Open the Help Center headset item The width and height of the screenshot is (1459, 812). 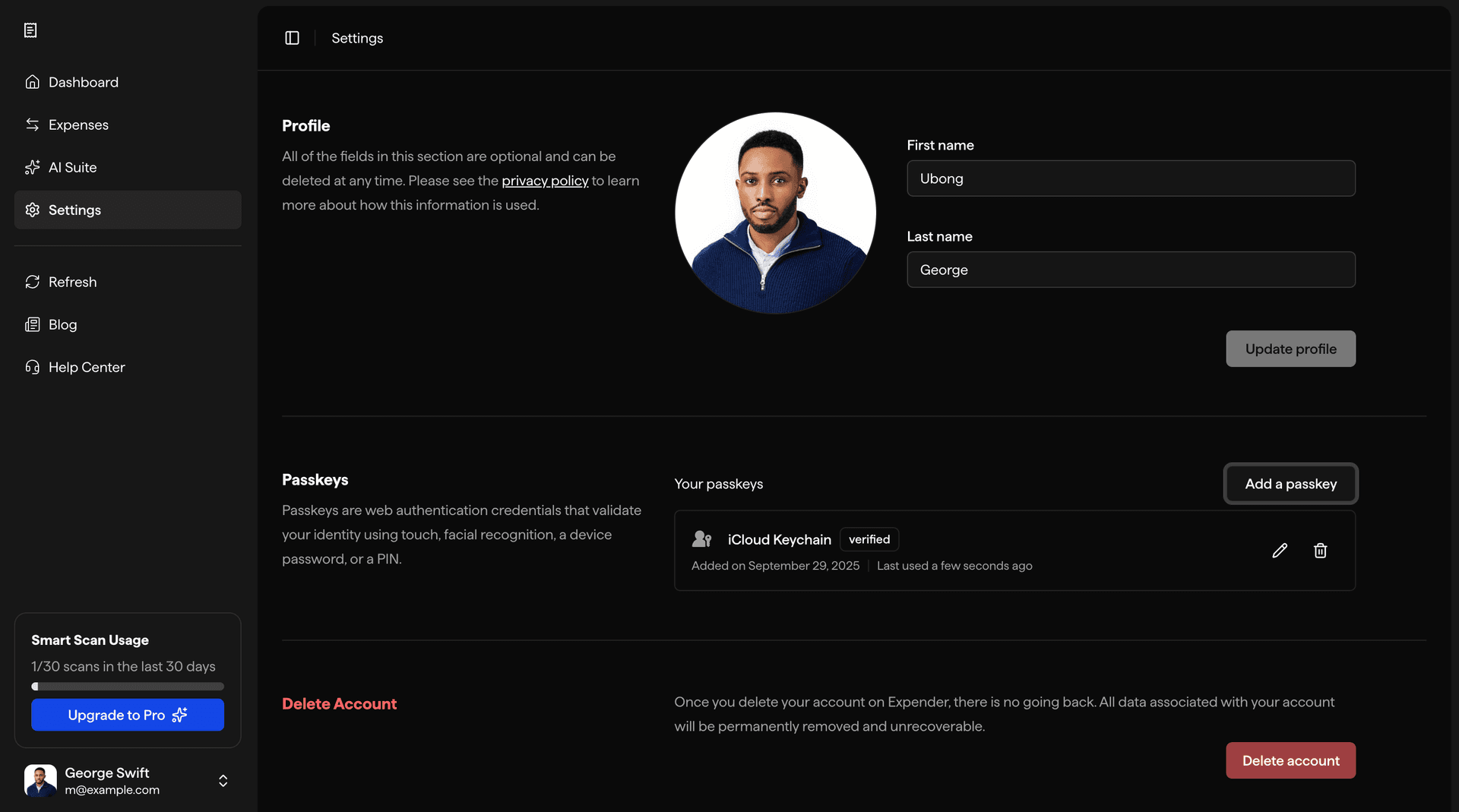[86, 367]
